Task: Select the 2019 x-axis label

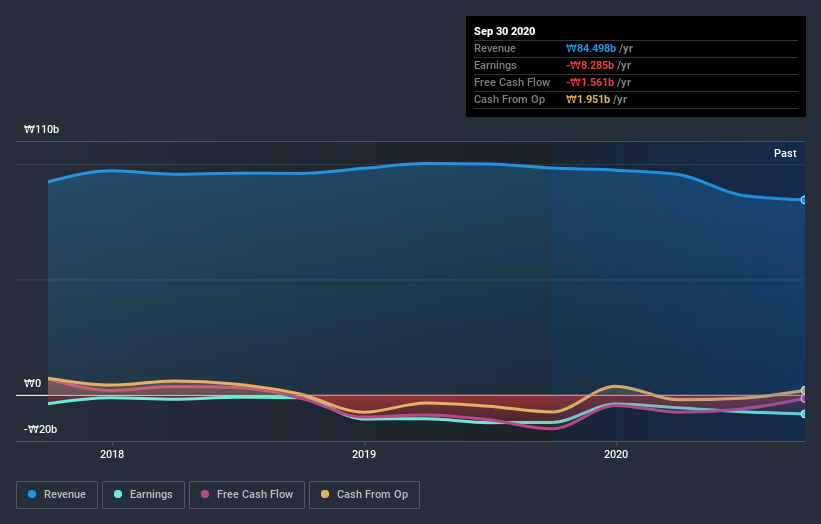Action: pyautogui.click(x=364, y=454)
